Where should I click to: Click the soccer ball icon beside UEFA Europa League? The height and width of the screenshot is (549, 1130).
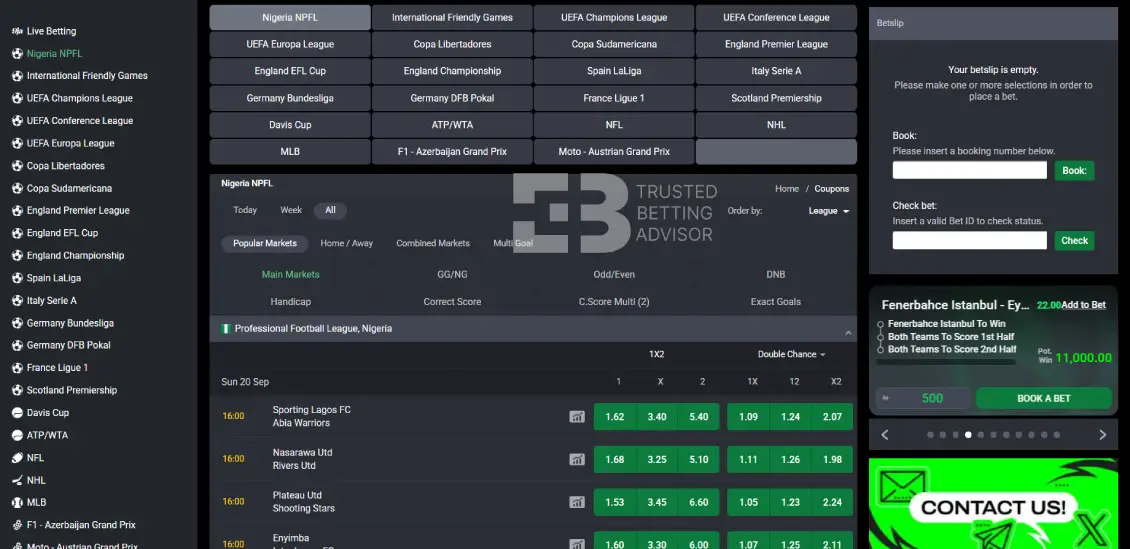click(x=17, y=143)
